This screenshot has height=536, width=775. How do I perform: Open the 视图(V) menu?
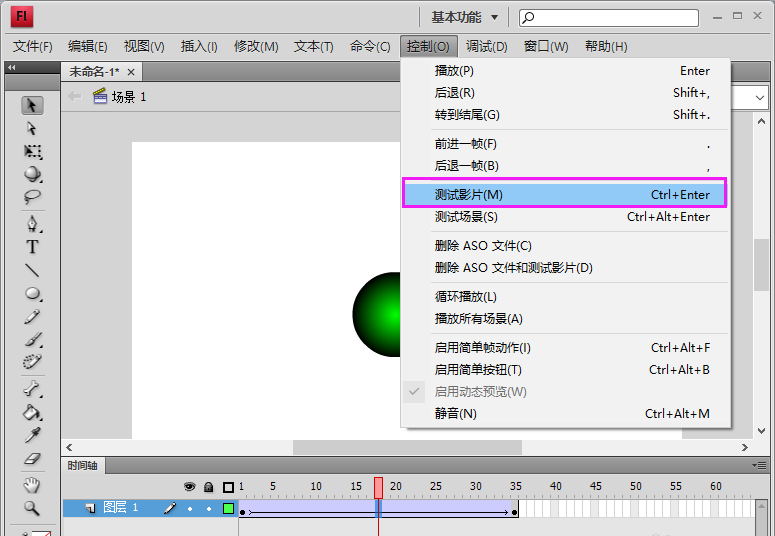click(144, 46)
